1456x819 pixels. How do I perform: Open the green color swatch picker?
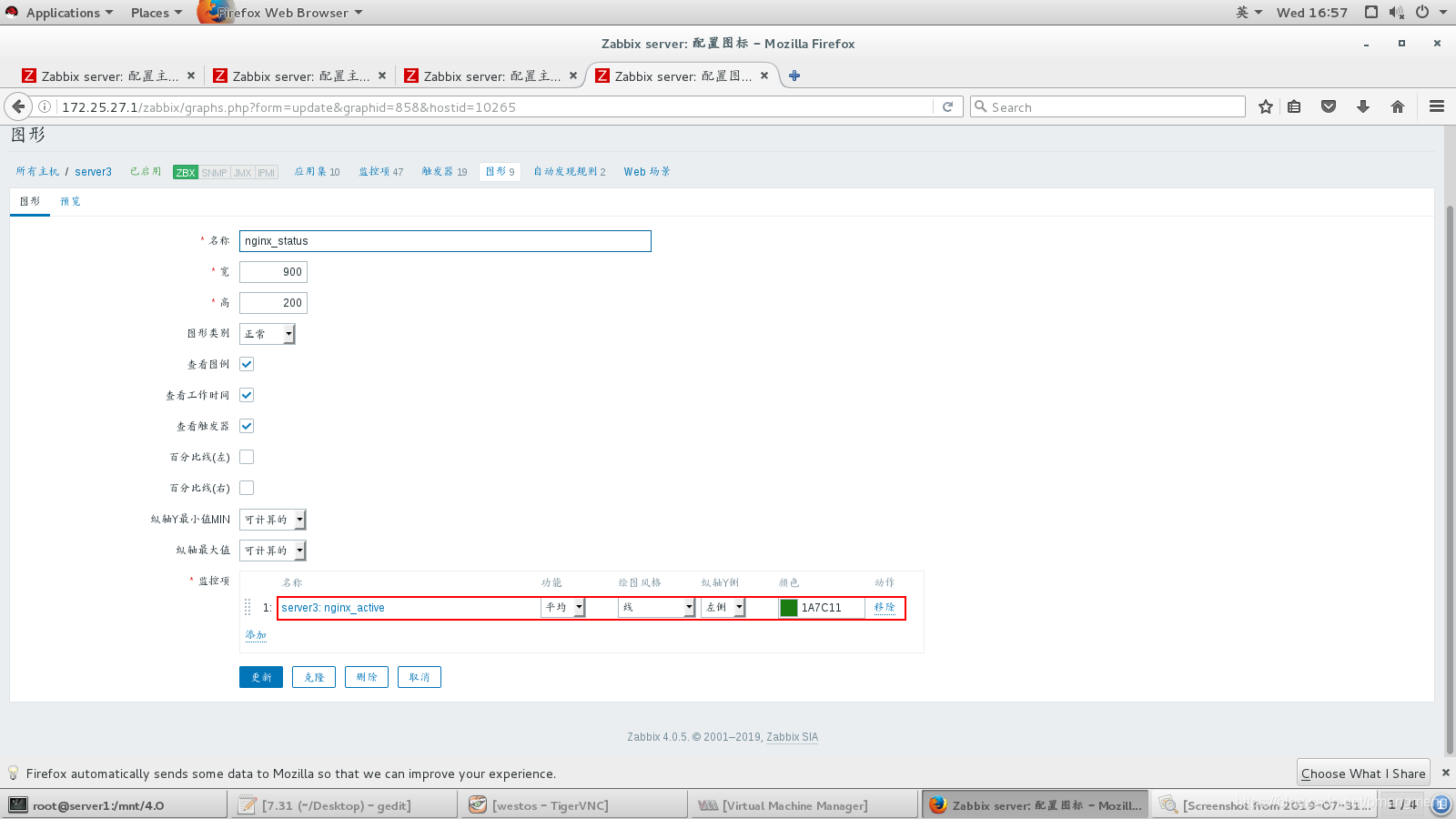(789, 607)
